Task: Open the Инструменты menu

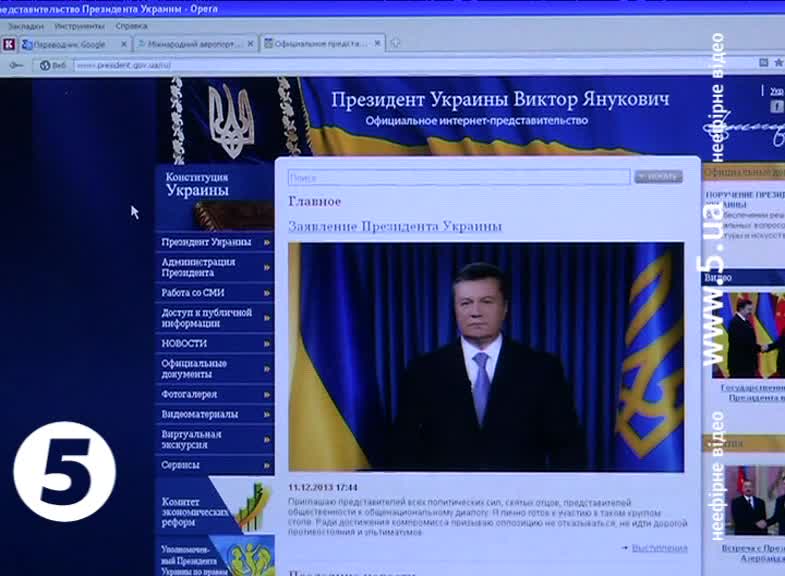Action: [x=77, y=26]
